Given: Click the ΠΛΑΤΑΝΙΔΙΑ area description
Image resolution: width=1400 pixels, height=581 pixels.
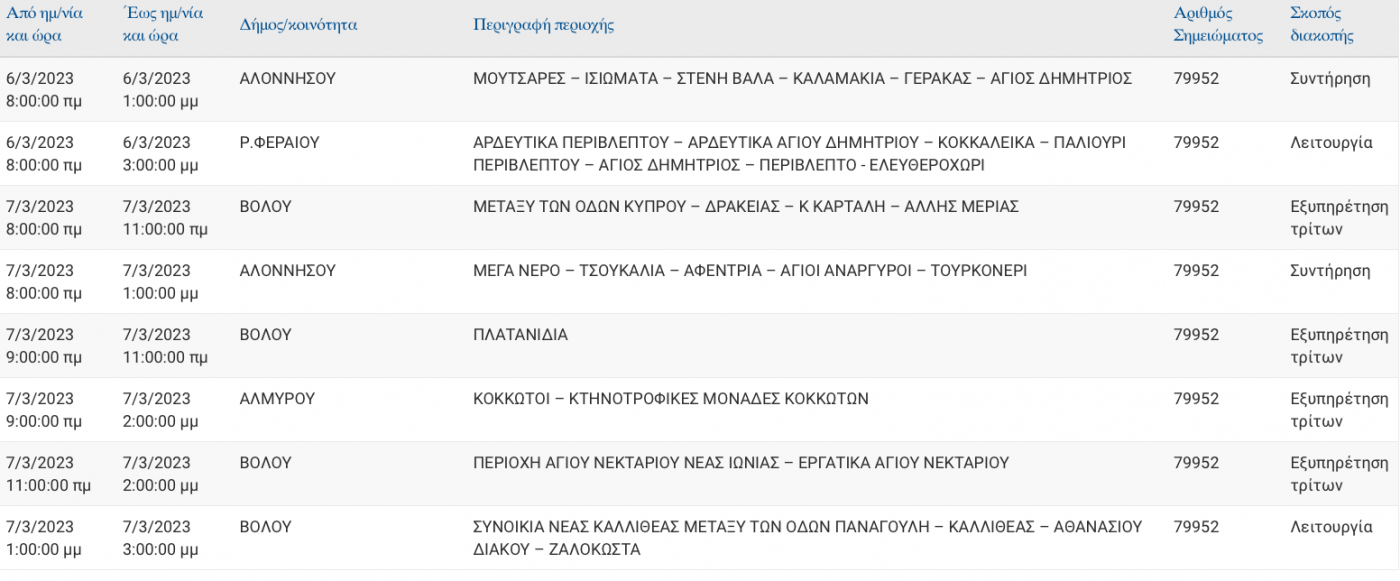Looking at the screenshot, I should [520, 335].
